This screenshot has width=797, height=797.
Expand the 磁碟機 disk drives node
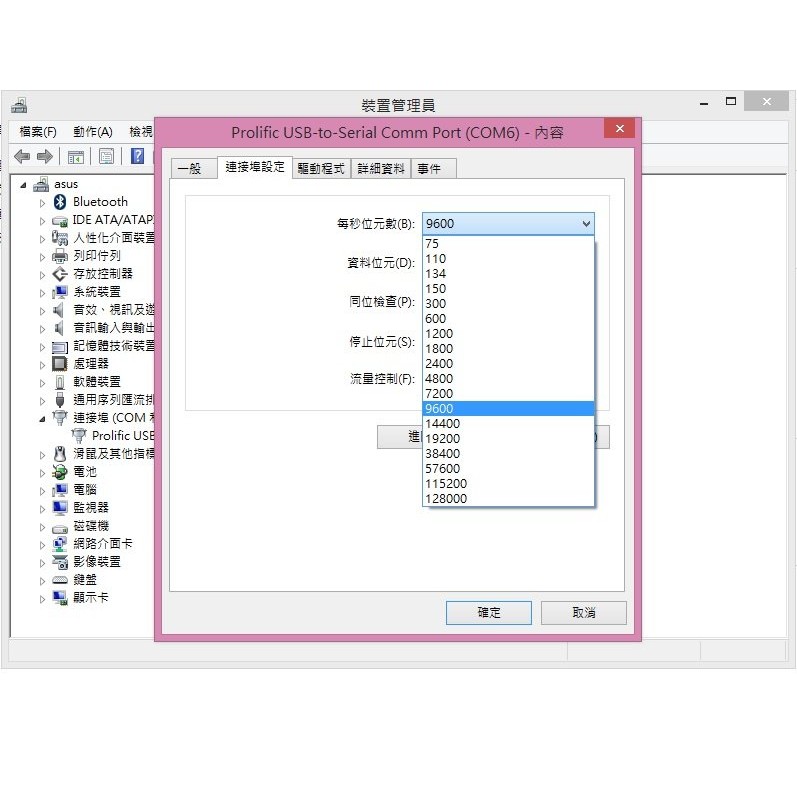[43, 526]
